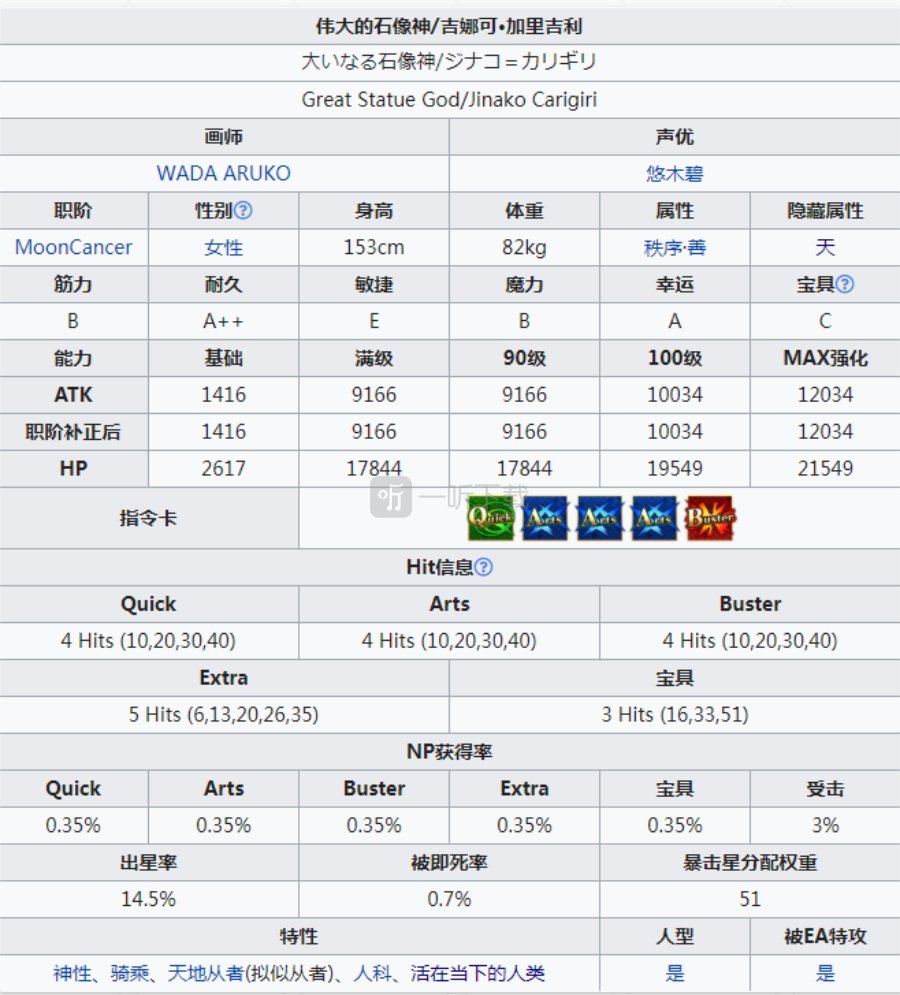Click the Extra hits value 5 Hits (6,13,20,26,35)

coord(223,715)
